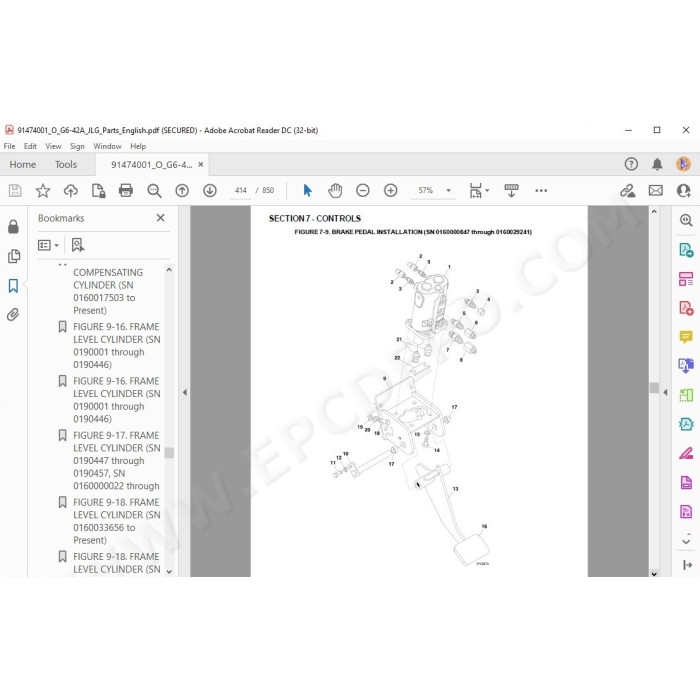Screen dimensions: 700x700
Task: Open Fill & Sign tool
Action: coord(686,454)
